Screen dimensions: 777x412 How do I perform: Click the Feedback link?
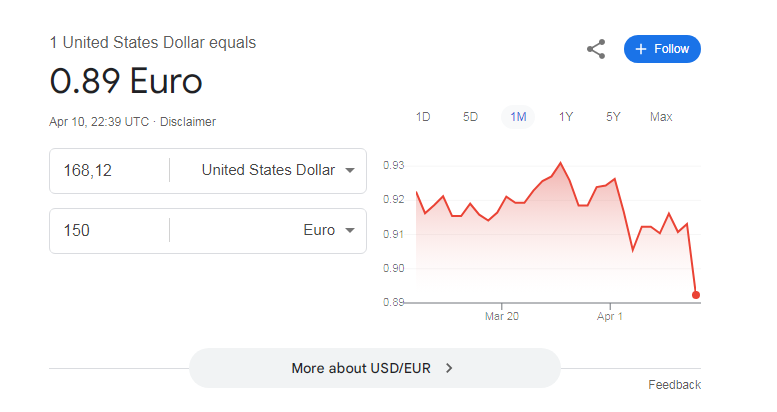(x=674, y=385)
